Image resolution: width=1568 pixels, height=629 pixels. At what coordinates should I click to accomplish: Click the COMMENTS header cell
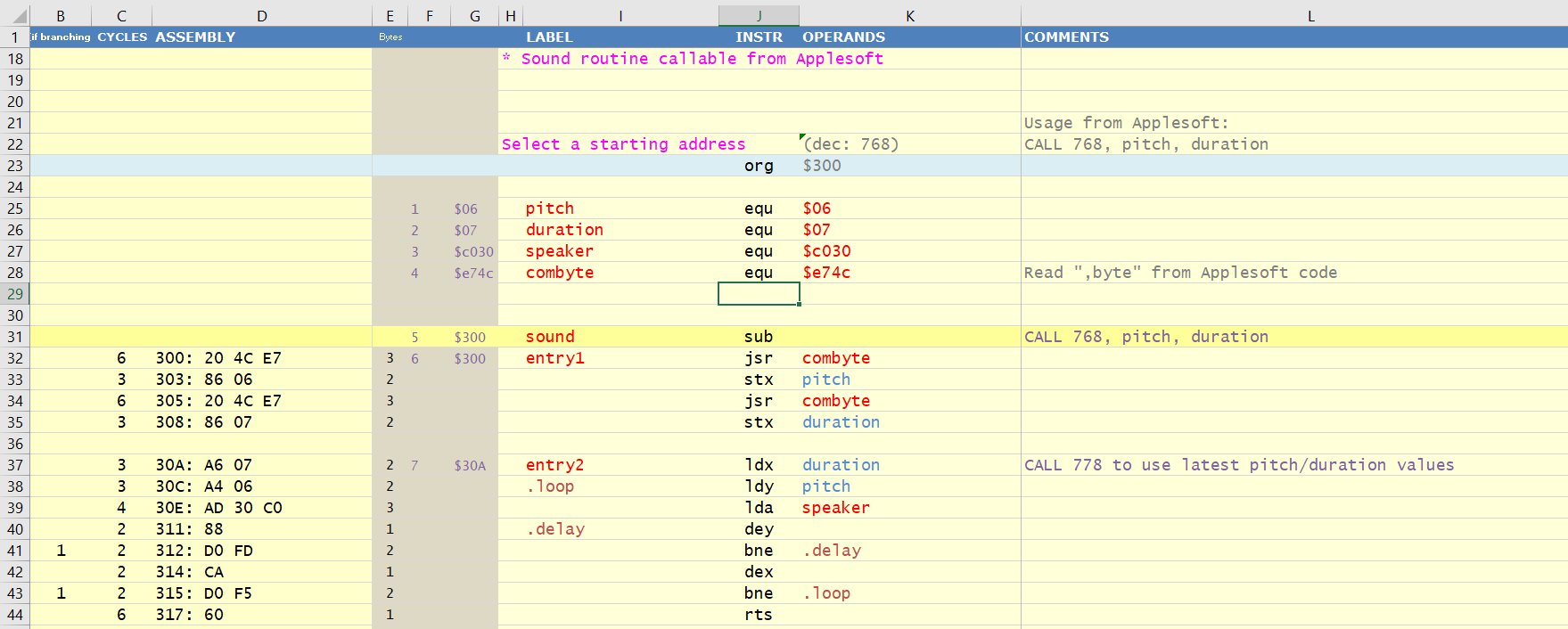1067,37
